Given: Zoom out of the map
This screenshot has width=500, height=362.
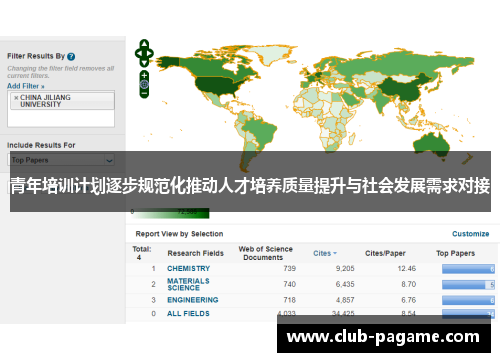Looking at the screenshot, I should [144, 93].
